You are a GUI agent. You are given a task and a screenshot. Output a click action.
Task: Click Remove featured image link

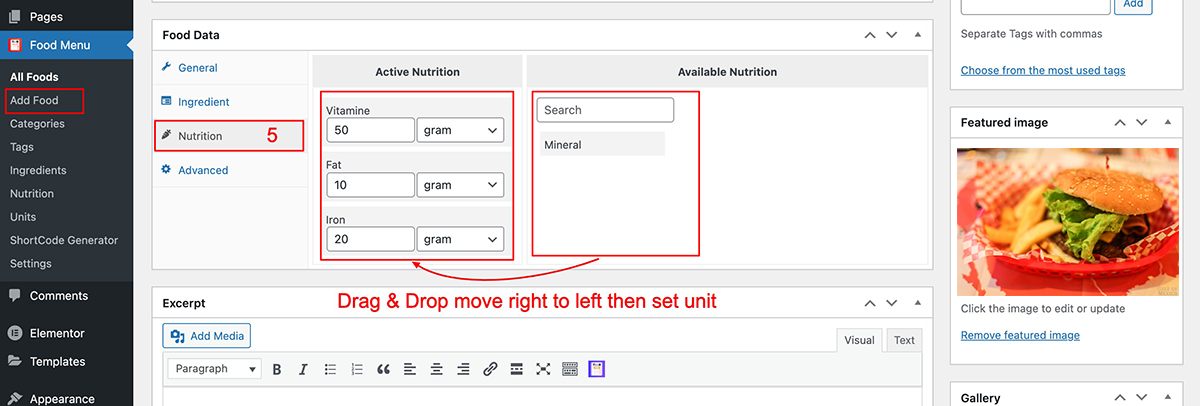[1020, 335]
